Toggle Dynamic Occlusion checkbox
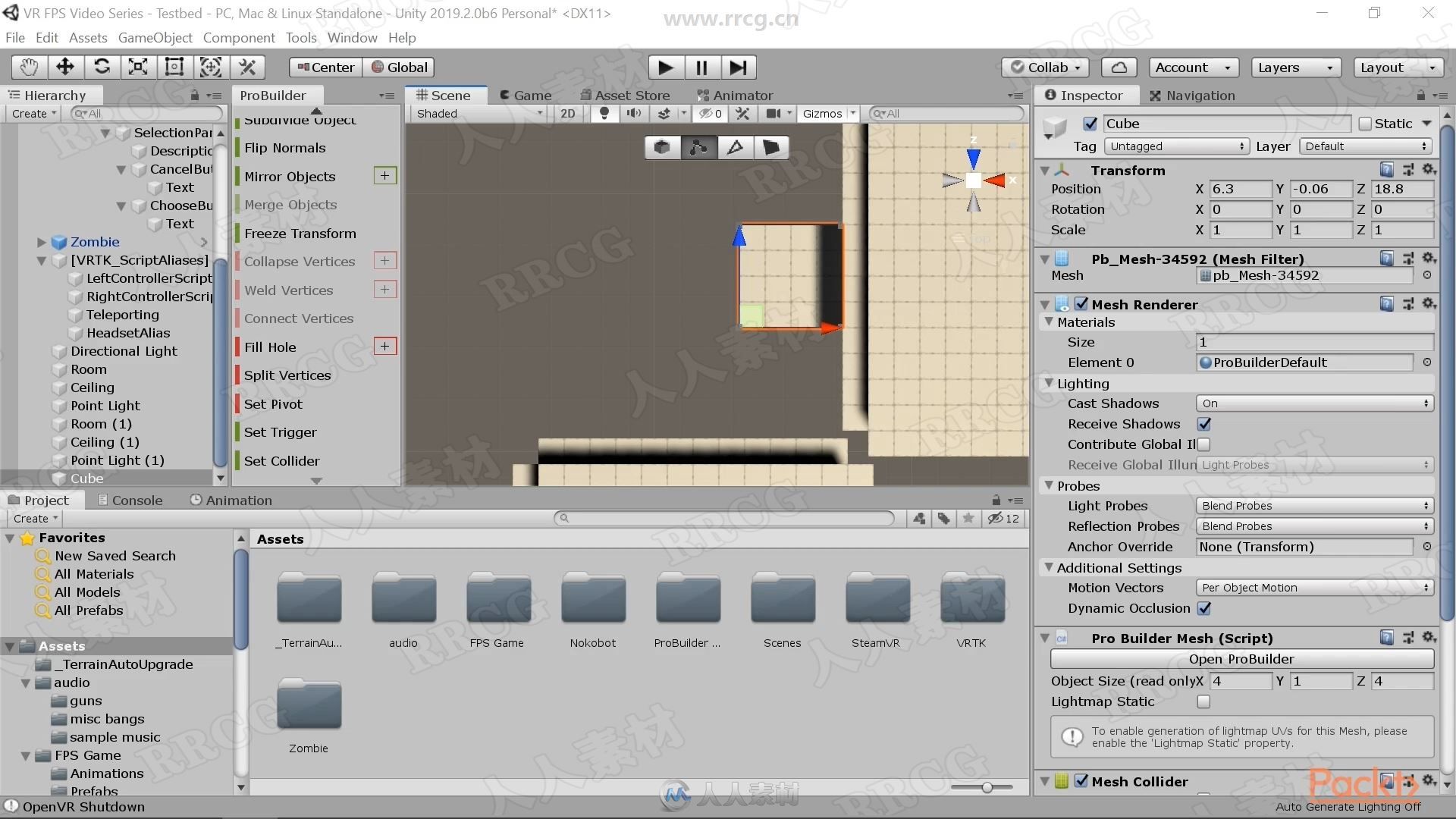The width and height of the screenshot is (1456, 819). click(x=1204, y=608)
